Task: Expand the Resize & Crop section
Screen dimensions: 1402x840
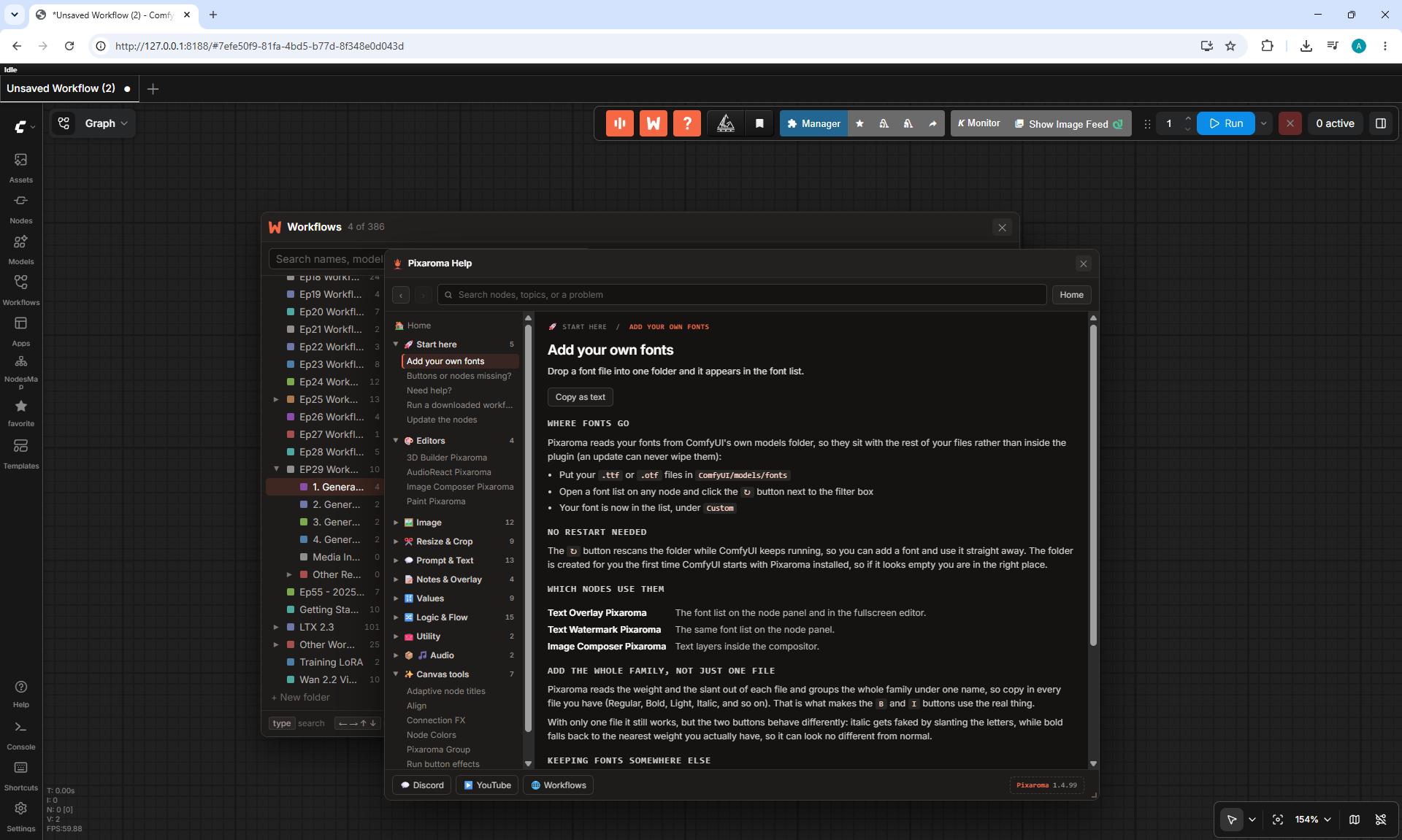Action: click(x=396, y=542)
